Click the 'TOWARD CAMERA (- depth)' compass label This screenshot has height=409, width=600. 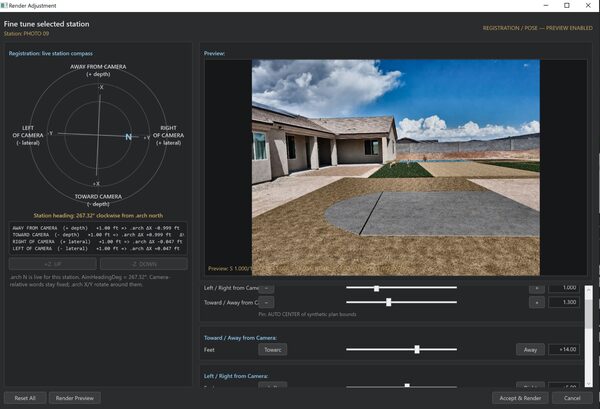tap(98, 200)
